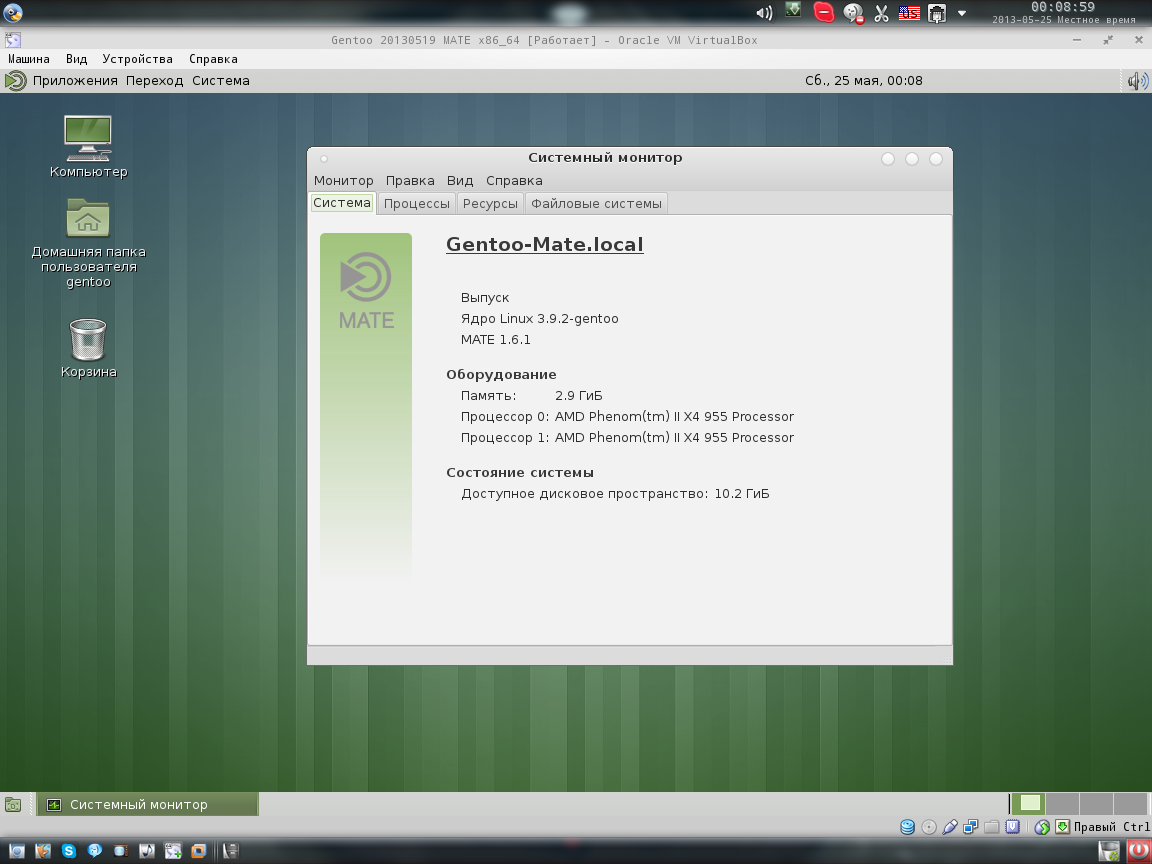Click the 'Ядро Linux 3.9.2-gentoo' text
The height and width of the screenshot is (864, 1152).
pyautogui.click(x=539, y=319)
